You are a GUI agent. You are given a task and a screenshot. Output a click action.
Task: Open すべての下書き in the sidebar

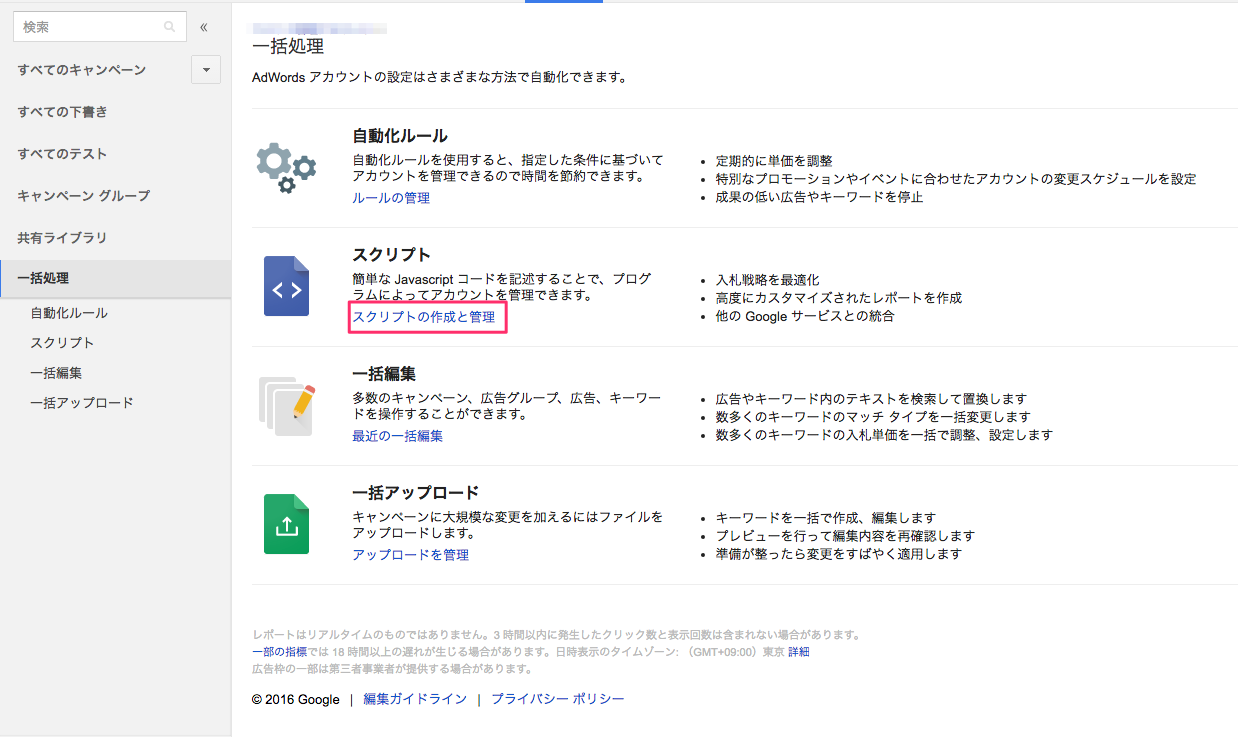tap(62, 112)
